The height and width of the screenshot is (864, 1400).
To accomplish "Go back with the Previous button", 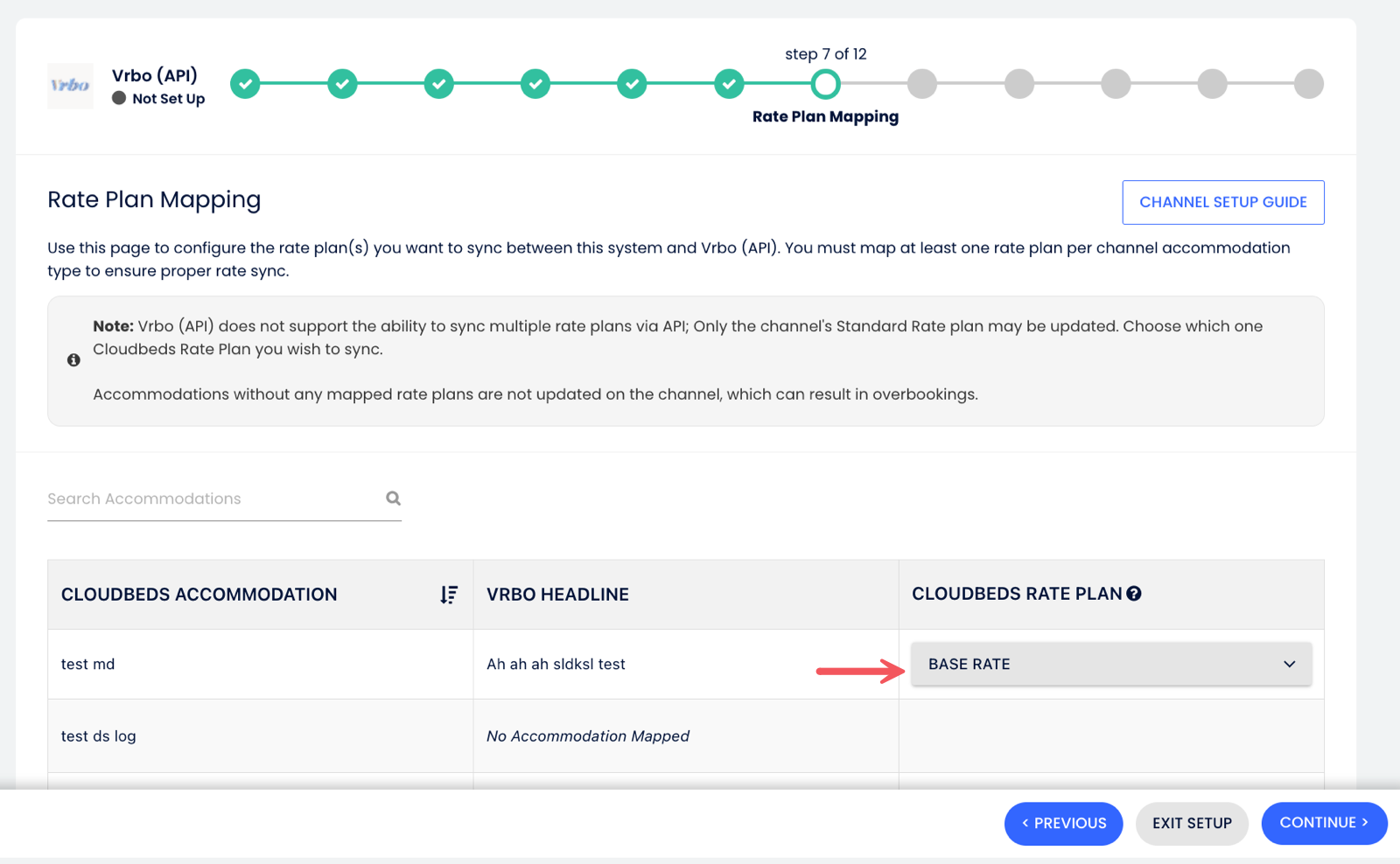I will pyautogui.click(x=1063, y=823).
